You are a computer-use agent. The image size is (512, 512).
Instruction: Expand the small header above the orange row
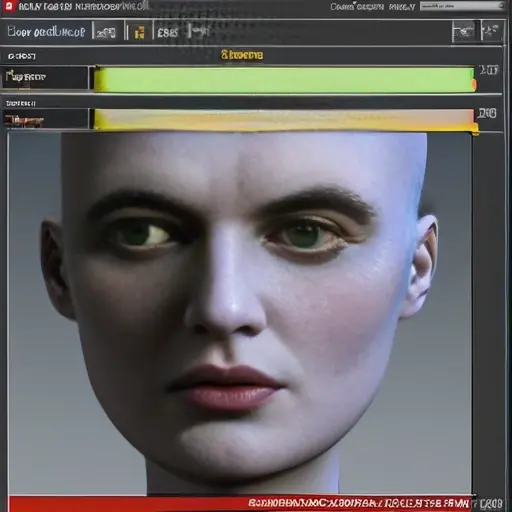pyautogui.click(x=21, y=104)
